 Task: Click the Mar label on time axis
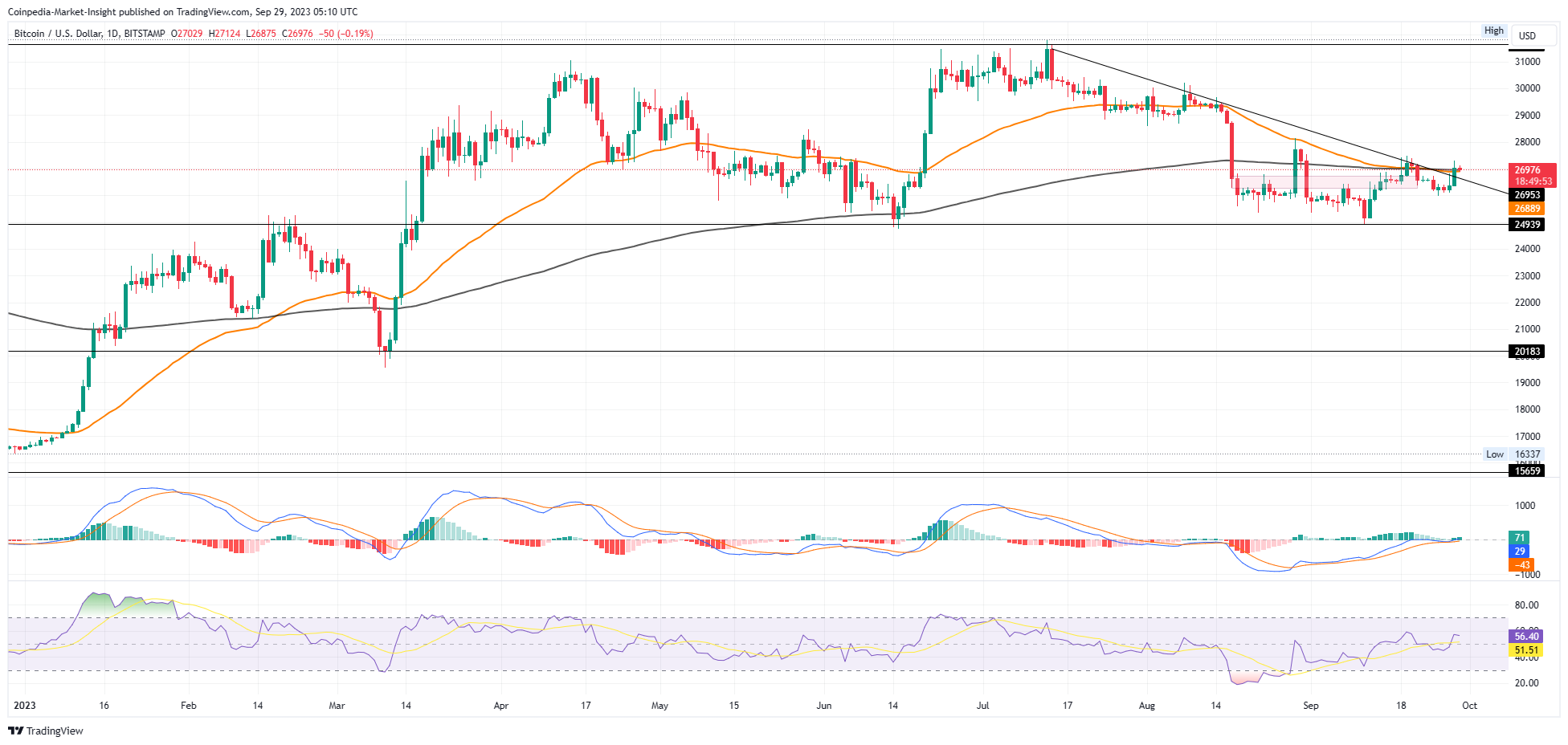(337, 706)
